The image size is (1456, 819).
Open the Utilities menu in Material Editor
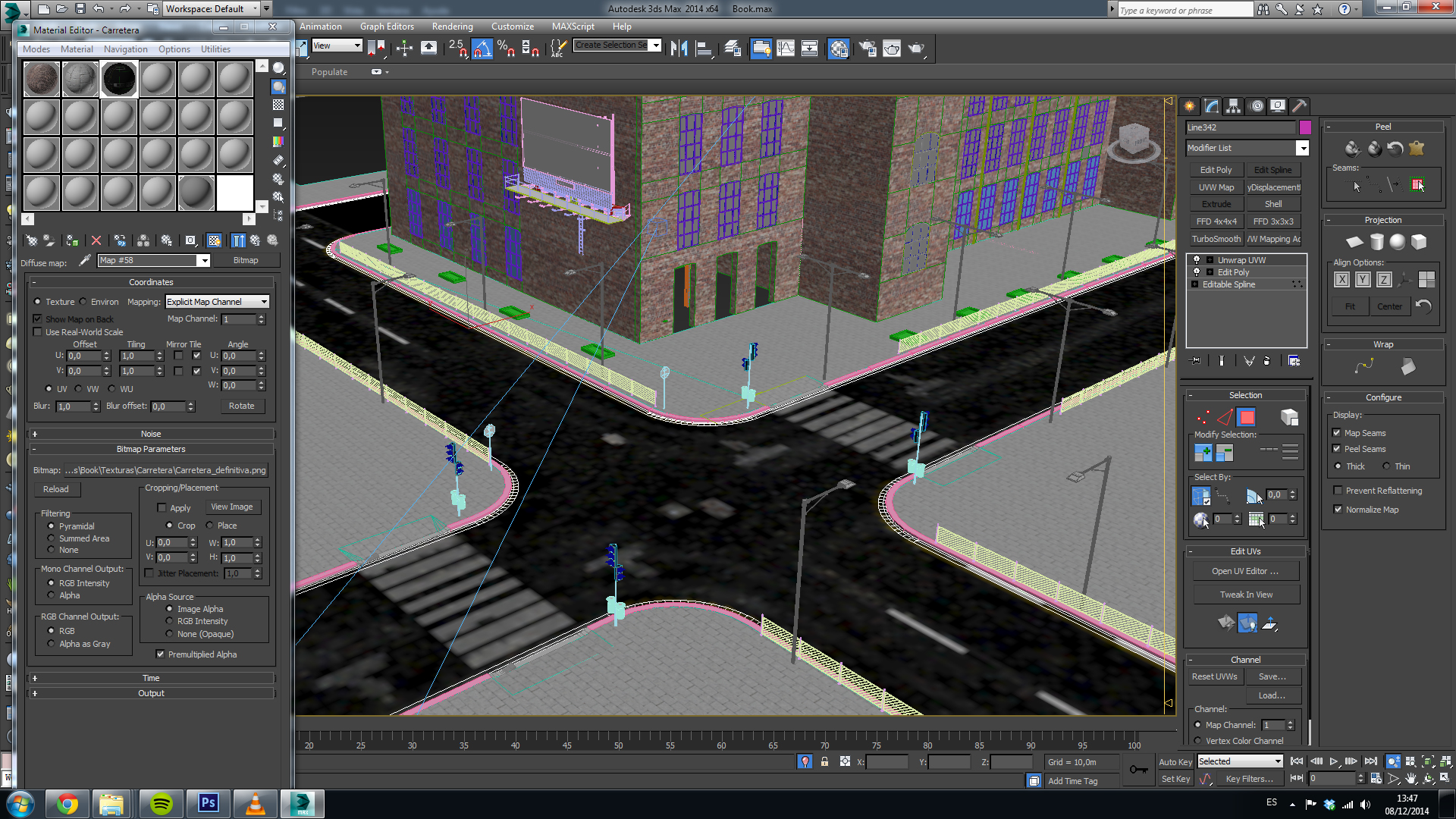click(215, 49)
